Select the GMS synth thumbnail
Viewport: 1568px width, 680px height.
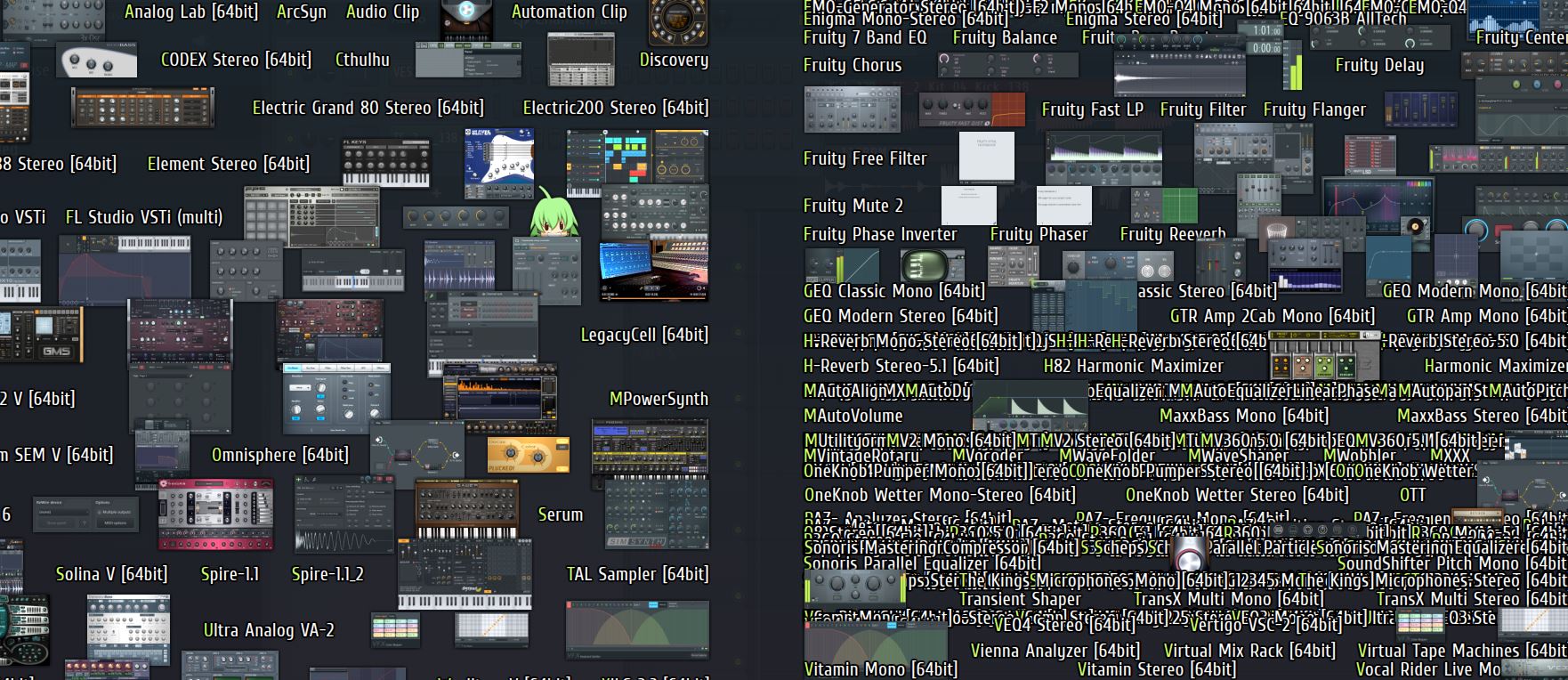pyautogui.click(x=42, y=334)
